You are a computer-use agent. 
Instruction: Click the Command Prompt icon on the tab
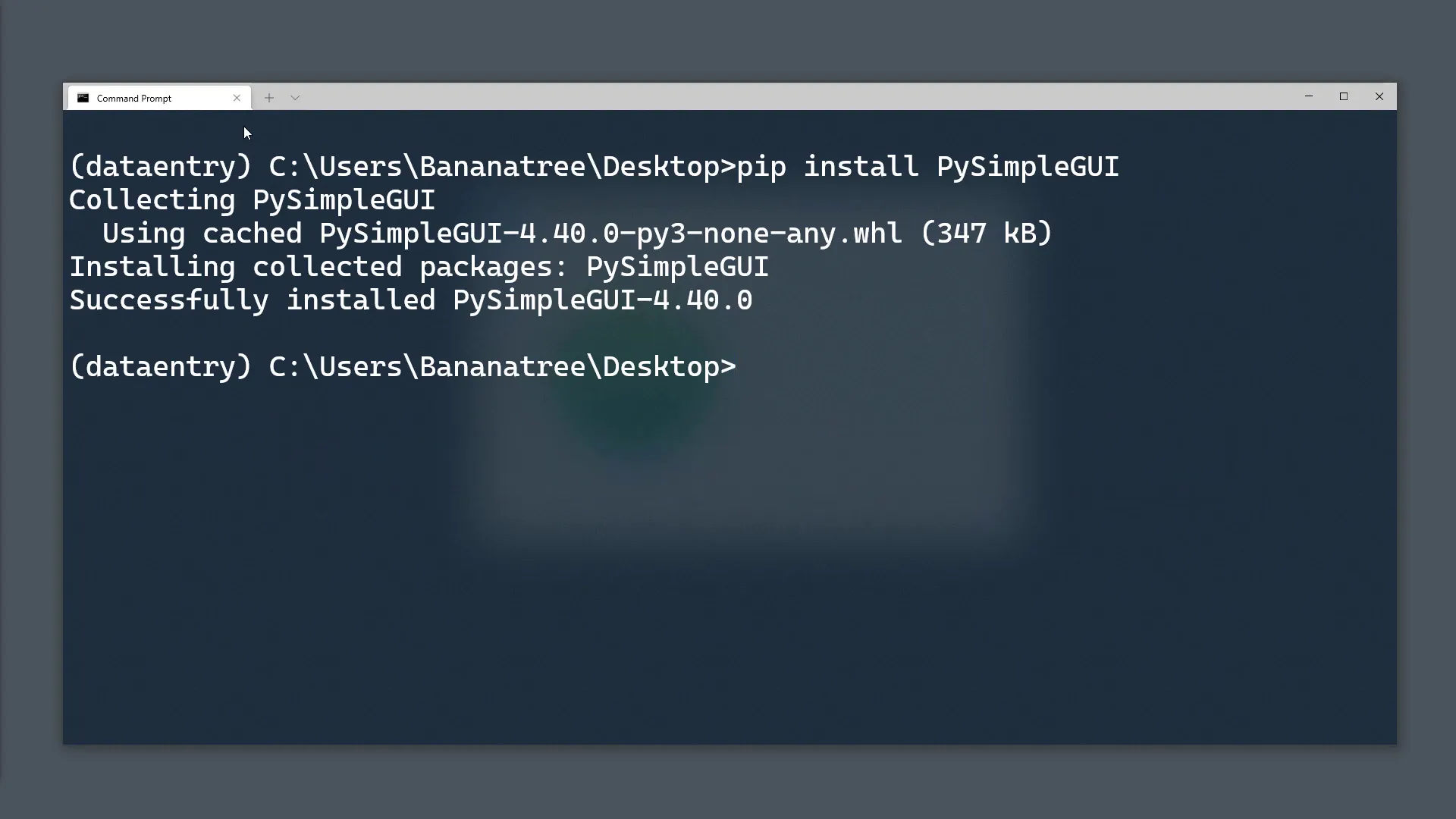click(83, 98)
